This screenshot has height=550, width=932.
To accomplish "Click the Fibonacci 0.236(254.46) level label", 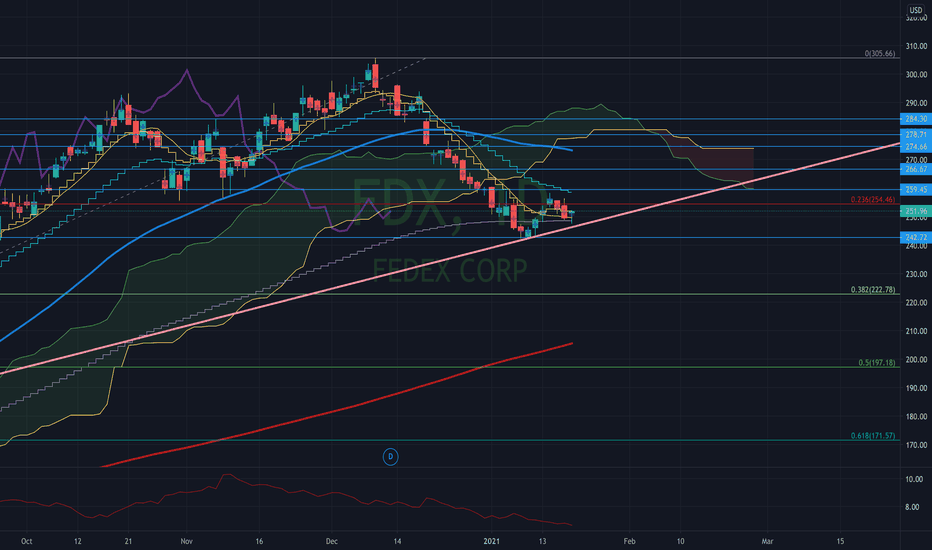I will [873, 200].
